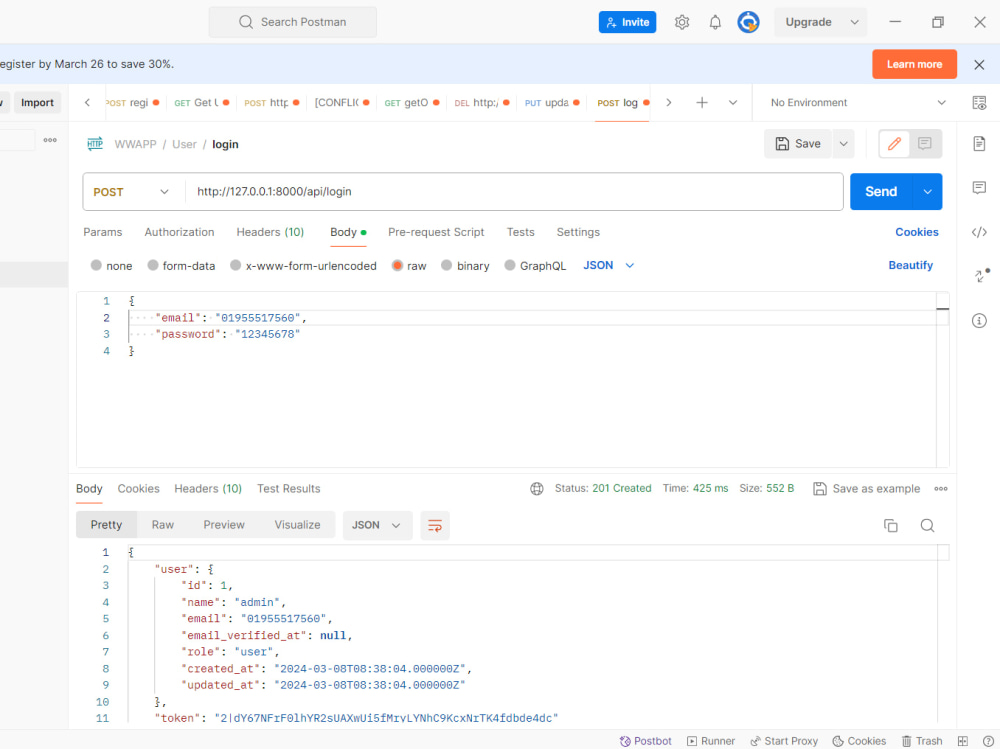Open Postman settings via the gear icon
This screenshot has width=1000, height=749.
681,21
